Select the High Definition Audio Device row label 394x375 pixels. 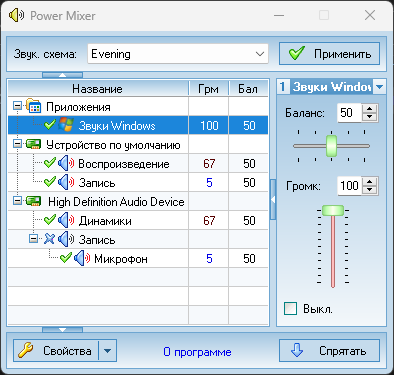point(116,202)
